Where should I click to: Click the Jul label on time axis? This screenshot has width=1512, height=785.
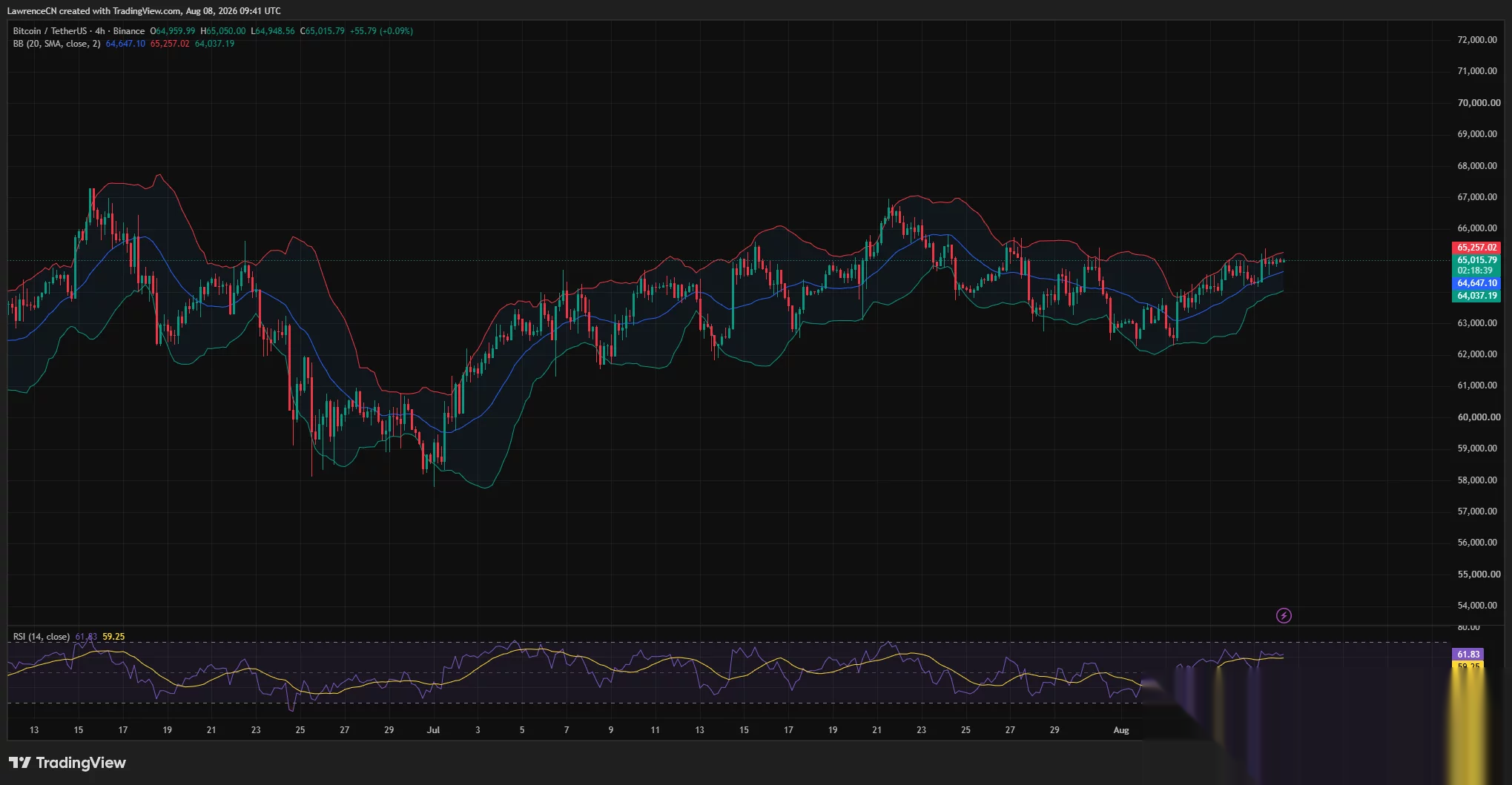point(433,730)
